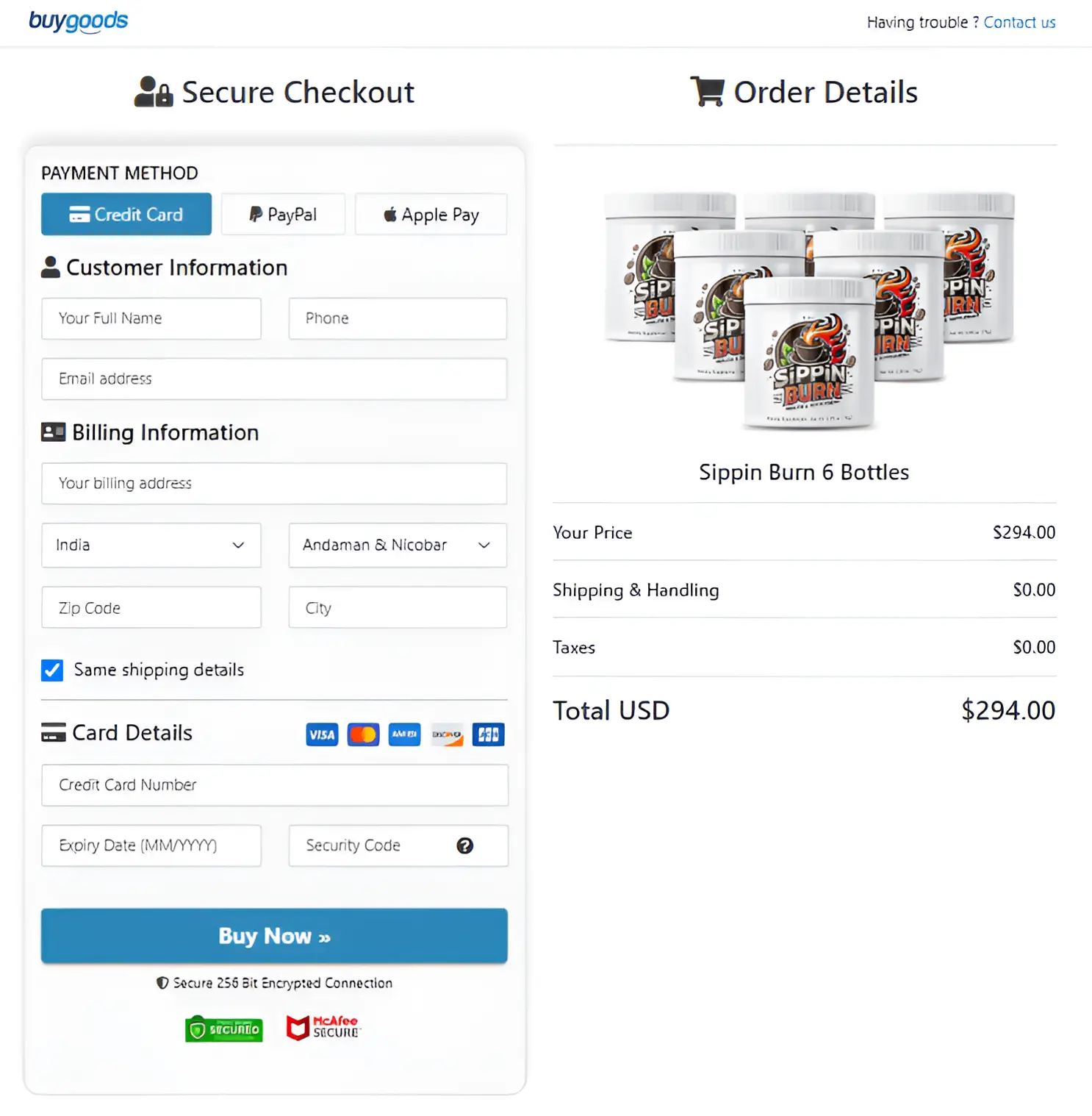This screenshot has width=1092, height=1116.
Task: Open the Contact us link
Action: pos(1019,22)
